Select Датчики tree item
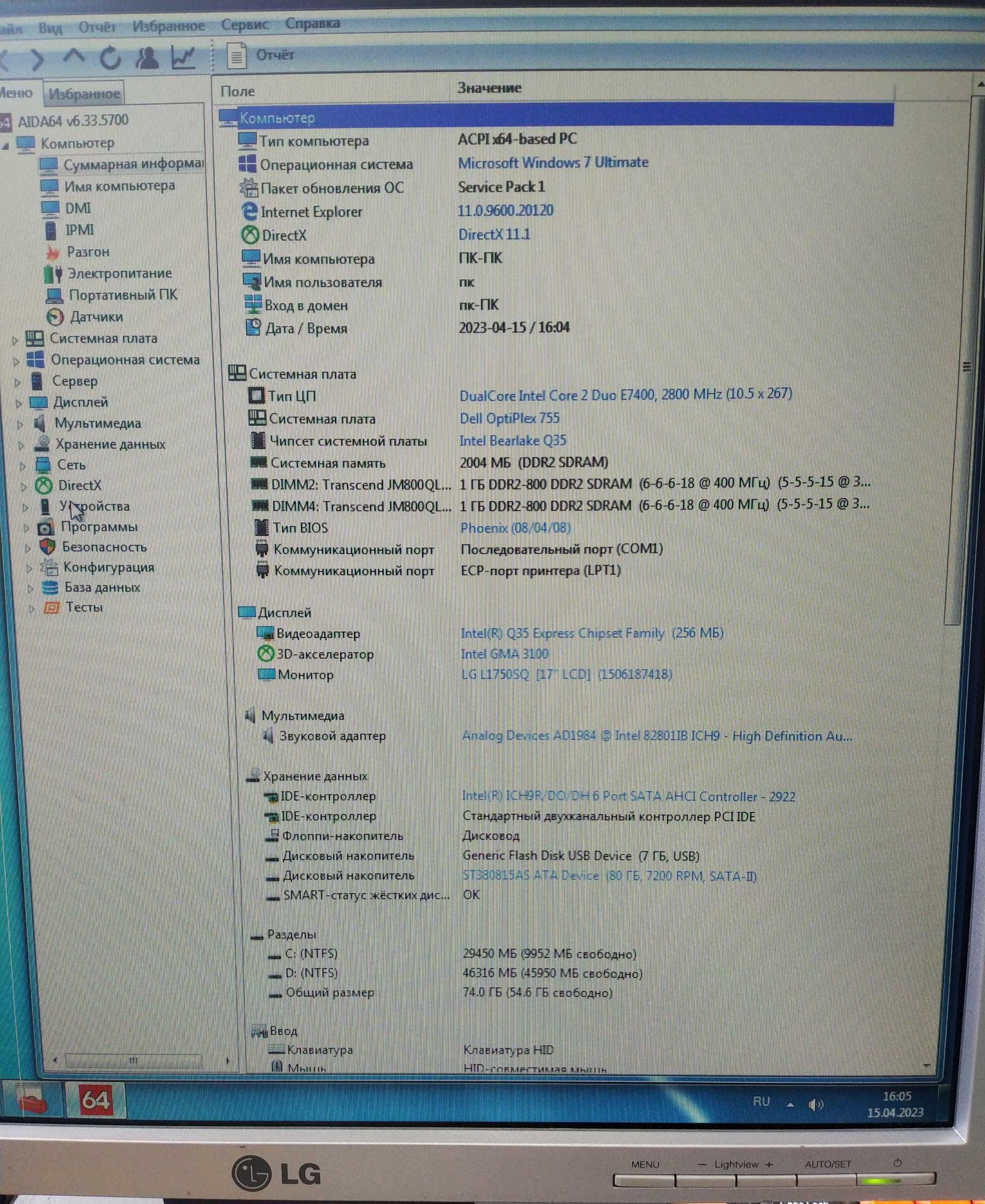985x1204 pixels. point(97,317)
